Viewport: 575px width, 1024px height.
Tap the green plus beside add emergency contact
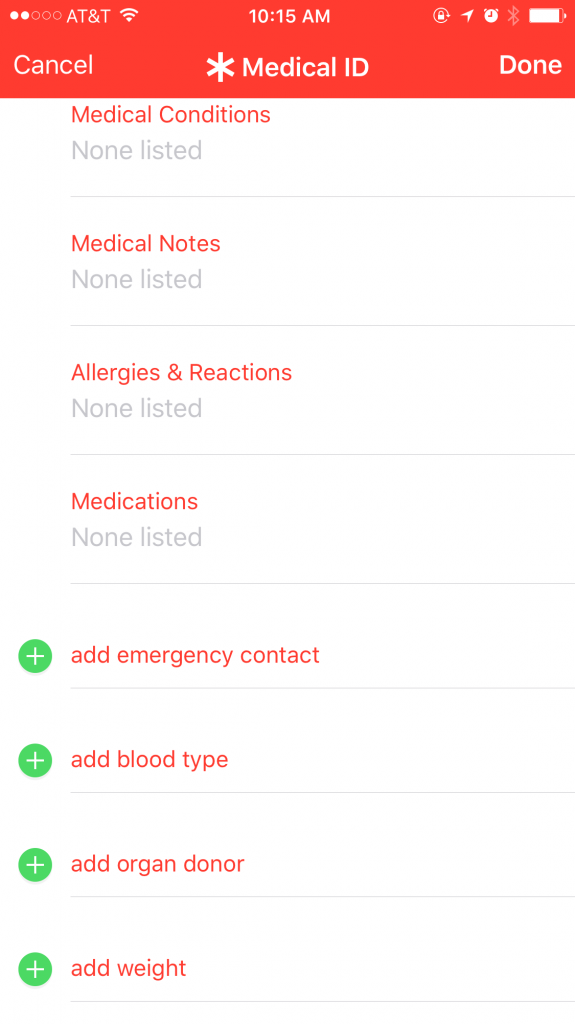coord(35,656)
